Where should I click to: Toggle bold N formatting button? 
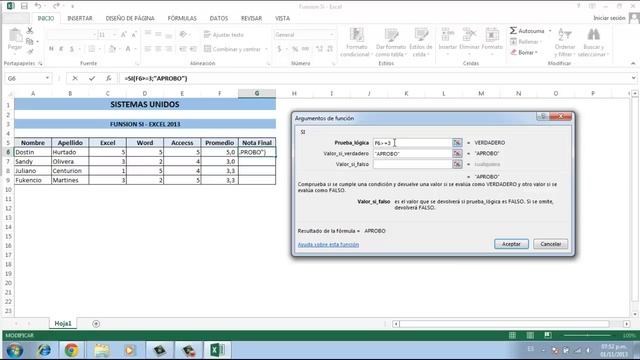tap(51, 49)
